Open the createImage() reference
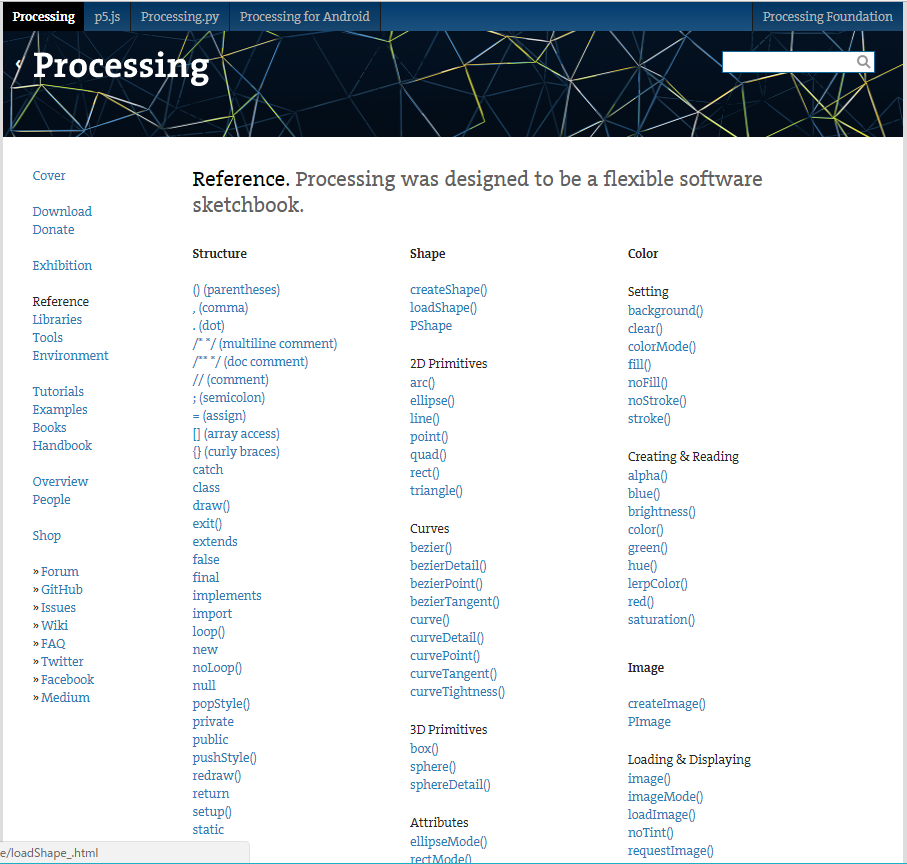The height and width of the screenshot is (864, 907). tap(666, 703)
